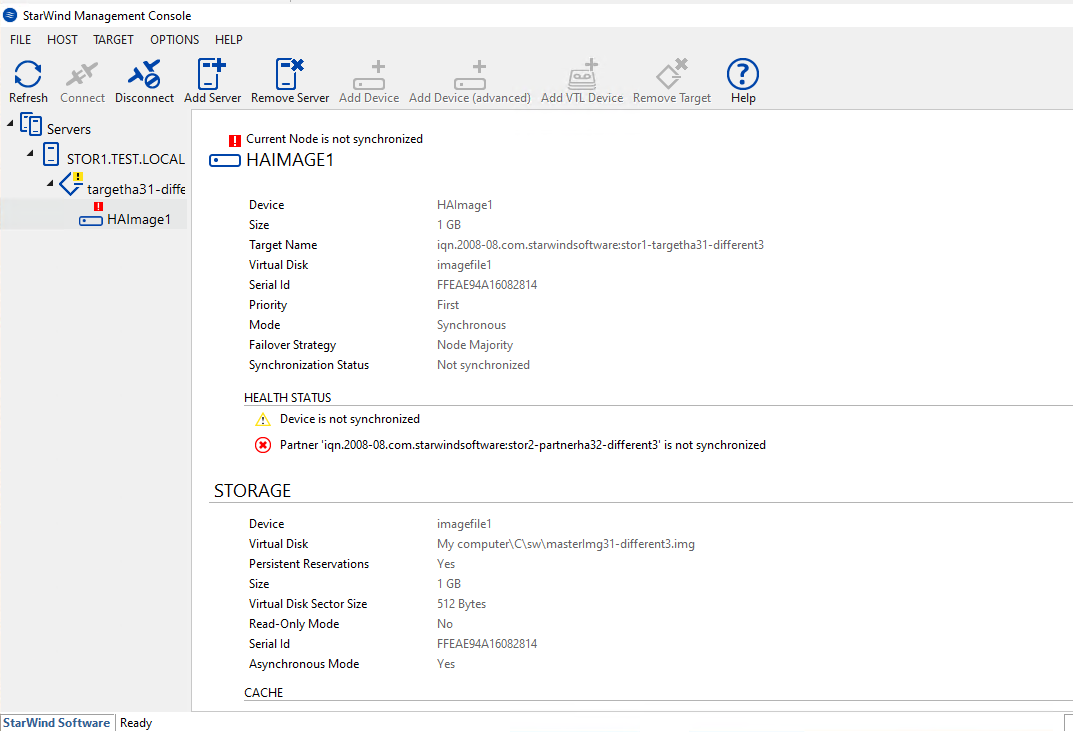Click the Add Device toolbar icon
1073x732 pixels.
[x=369, y=75]
